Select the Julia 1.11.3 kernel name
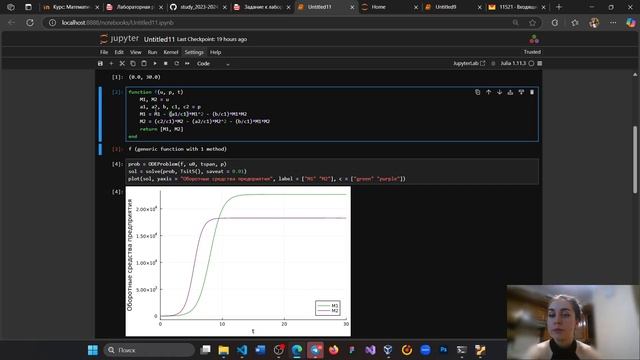640x360 pixels. [513, 63]
